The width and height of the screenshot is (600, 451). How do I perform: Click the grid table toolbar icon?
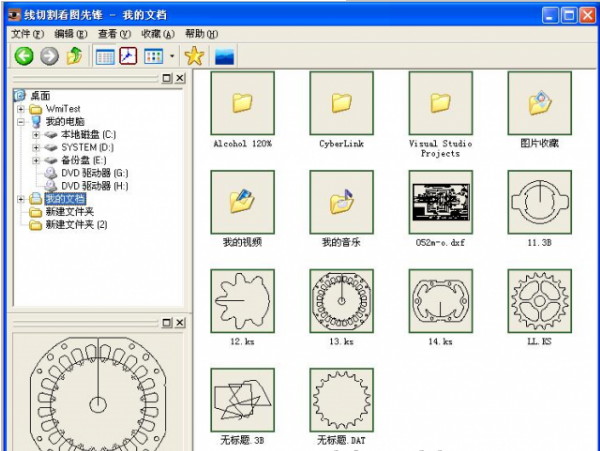[x=104, y=56]
